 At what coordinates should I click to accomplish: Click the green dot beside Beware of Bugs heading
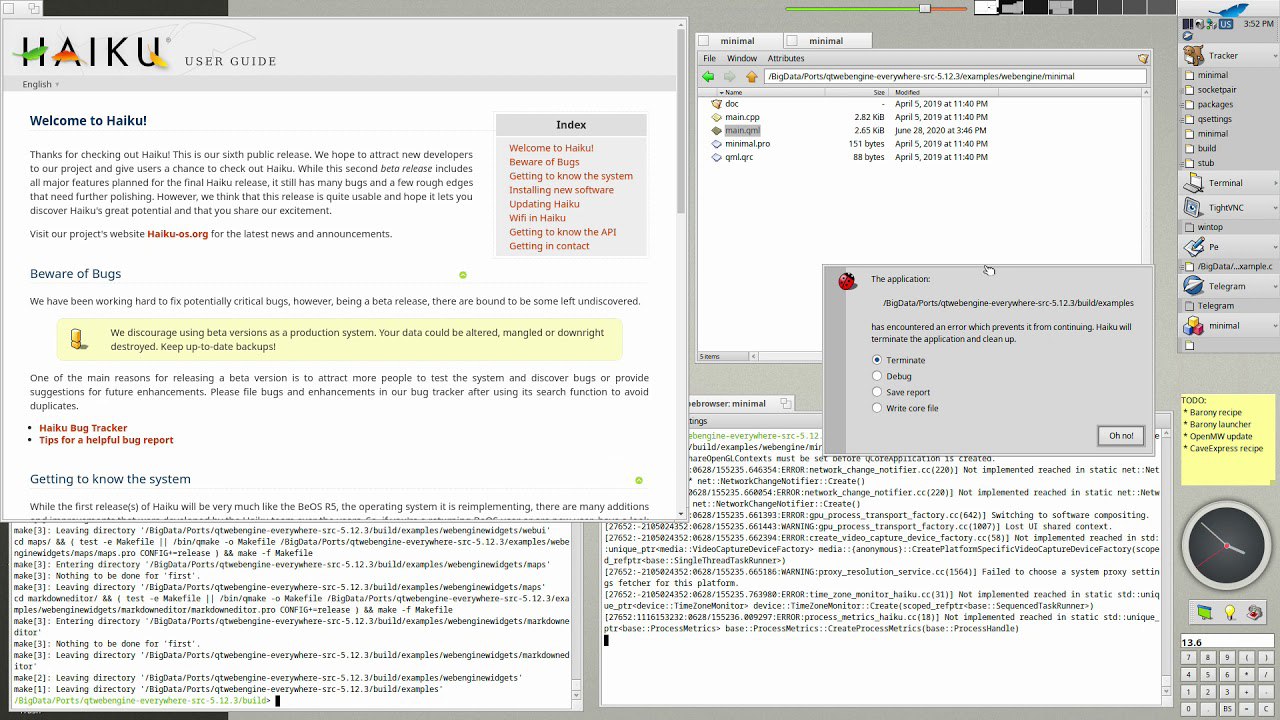(x=463, y=275)
